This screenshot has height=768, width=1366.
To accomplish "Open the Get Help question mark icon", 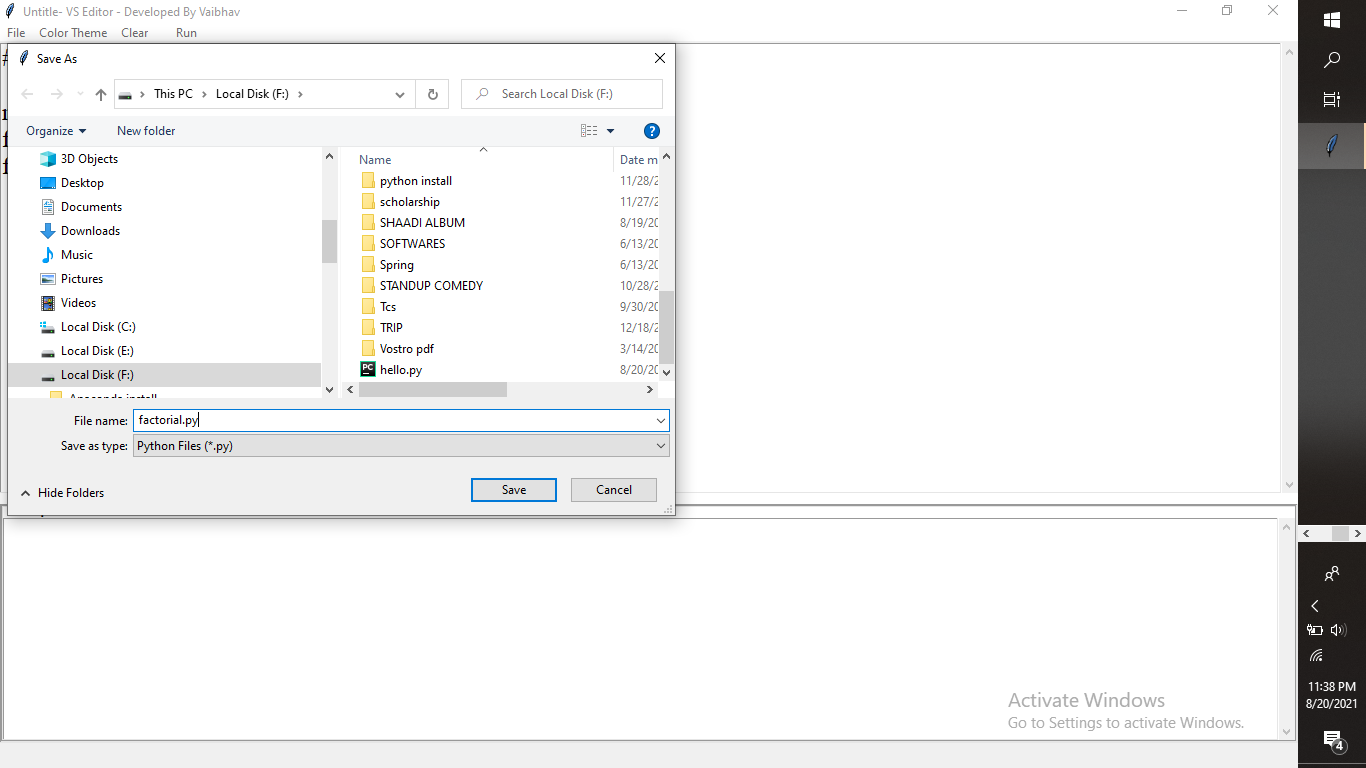I will pos(651,130).
